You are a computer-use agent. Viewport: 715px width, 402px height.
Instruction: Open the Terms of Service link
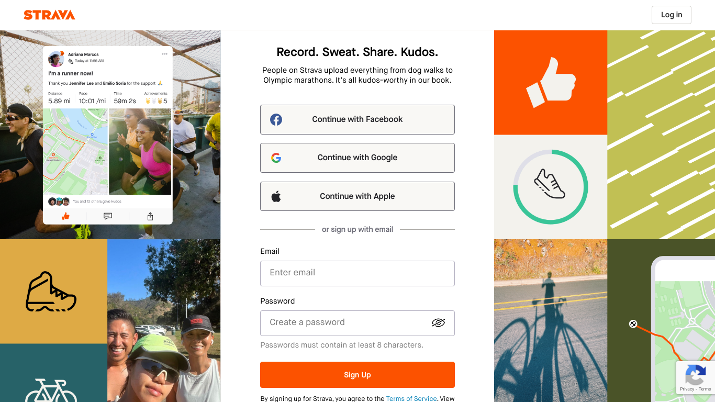click(x=411, y=398)
